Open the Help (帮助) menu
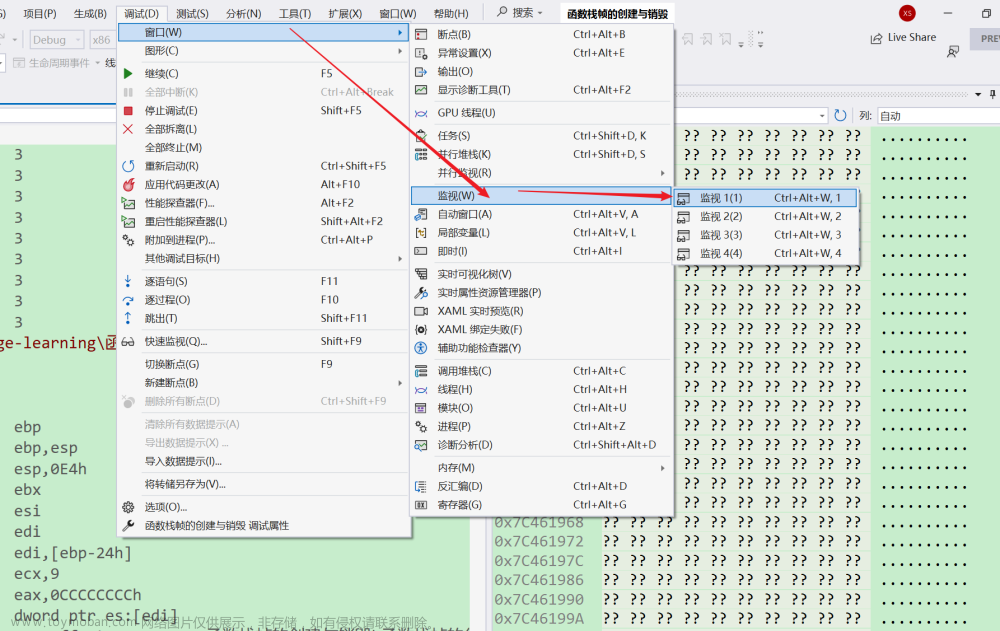This screenshot has width=1000, height=631. pos(451,13)
